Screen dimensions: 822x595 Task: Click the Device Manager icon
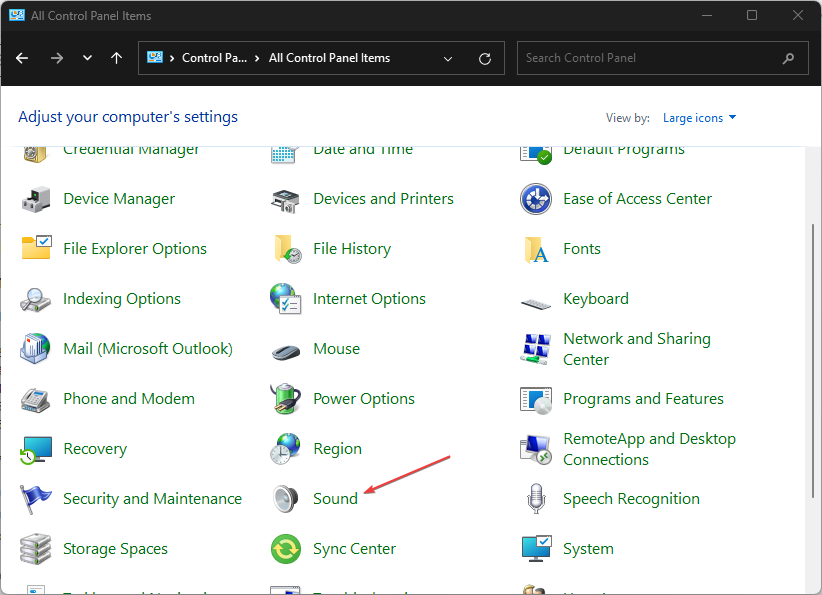click(x=36, y=199)
